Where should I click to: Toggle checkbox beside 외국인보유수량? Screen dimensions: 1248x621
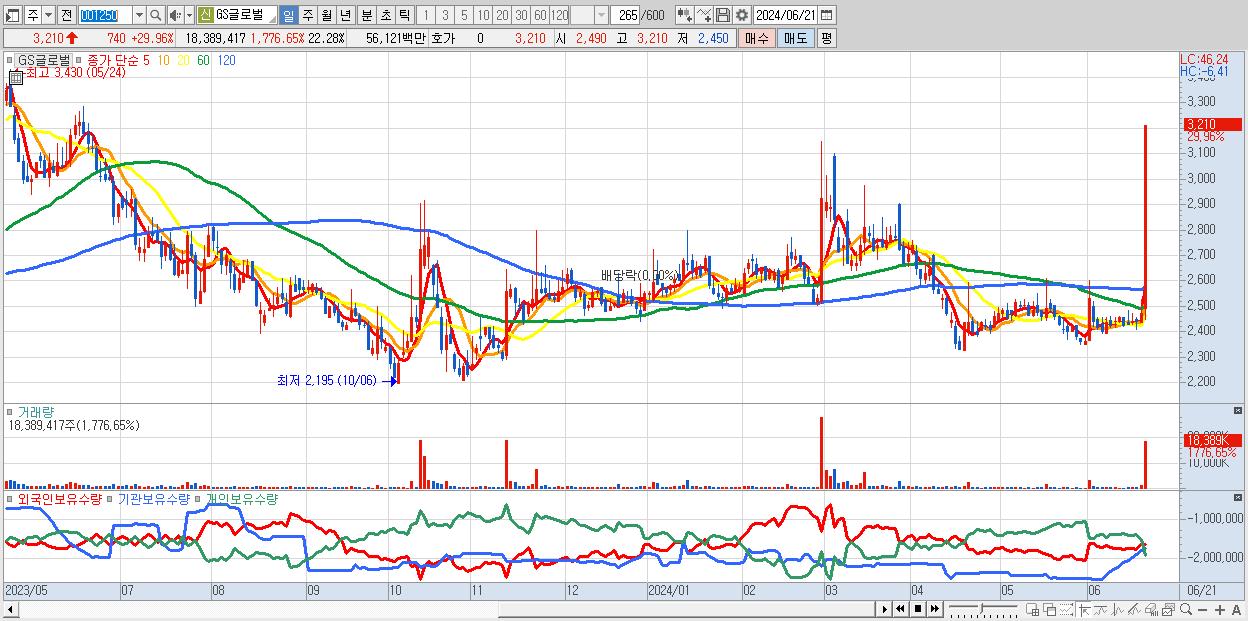(10, 499)
